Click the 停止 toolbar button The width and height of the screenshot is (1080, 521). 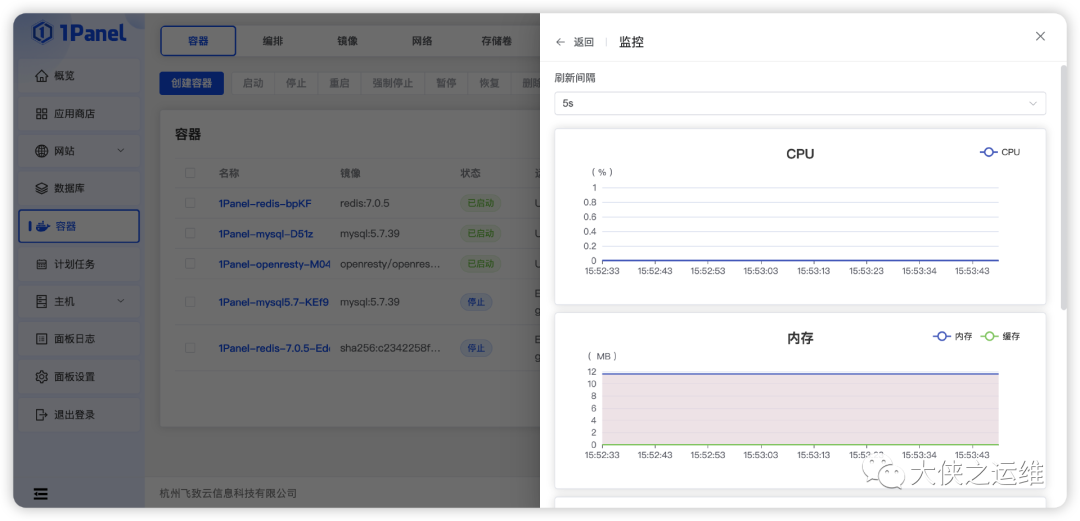[x=296, y=83]
